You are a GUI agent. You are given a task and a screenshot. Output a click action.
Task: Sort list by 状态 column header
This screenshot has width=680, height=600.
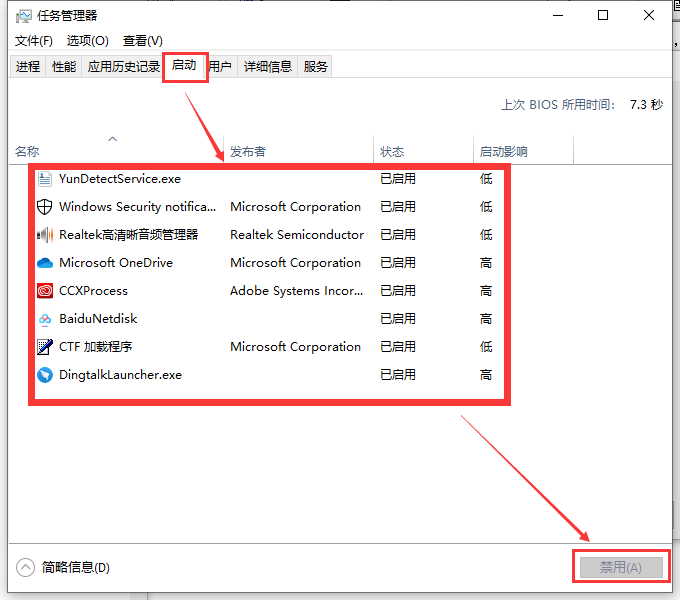[392, 152]
